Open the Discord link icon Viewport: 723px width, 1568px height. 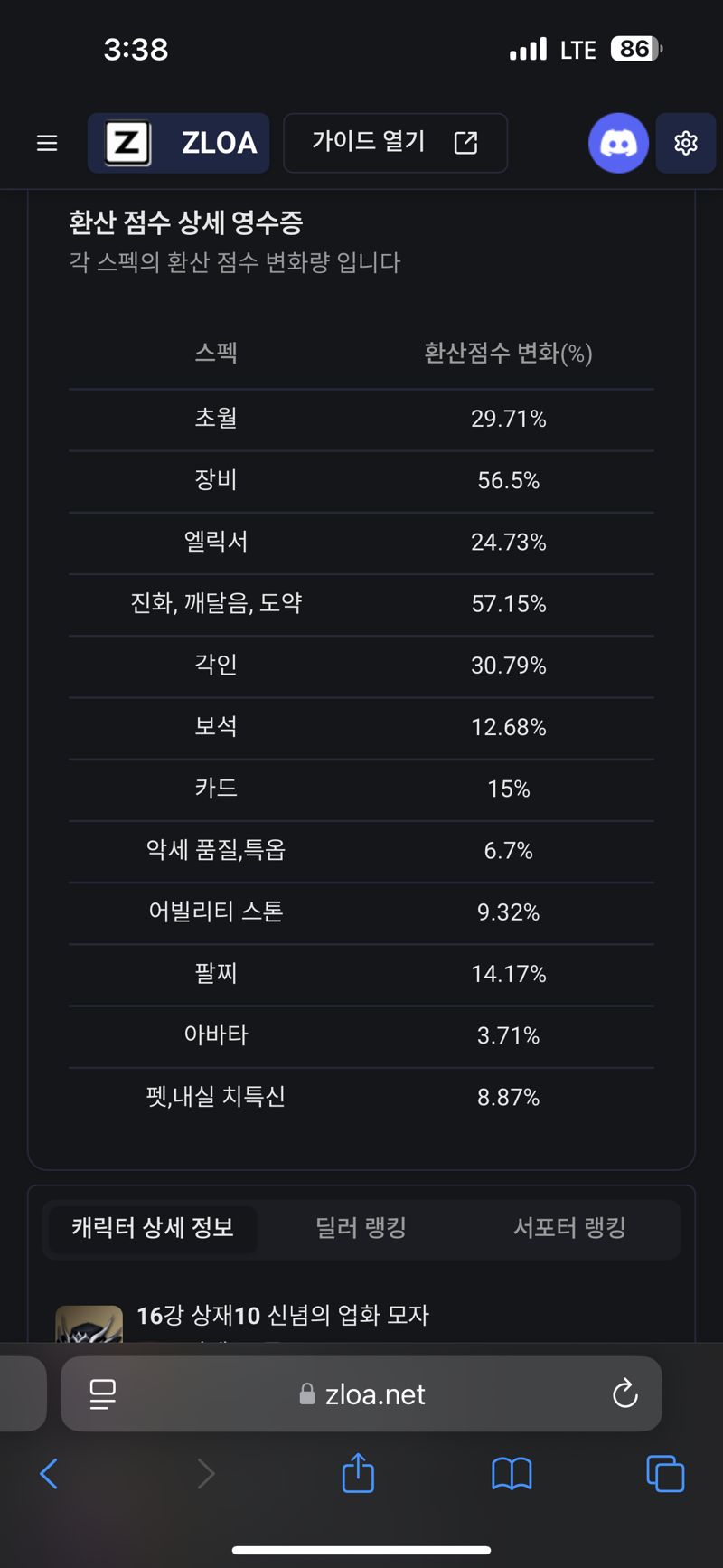[618, 143]
